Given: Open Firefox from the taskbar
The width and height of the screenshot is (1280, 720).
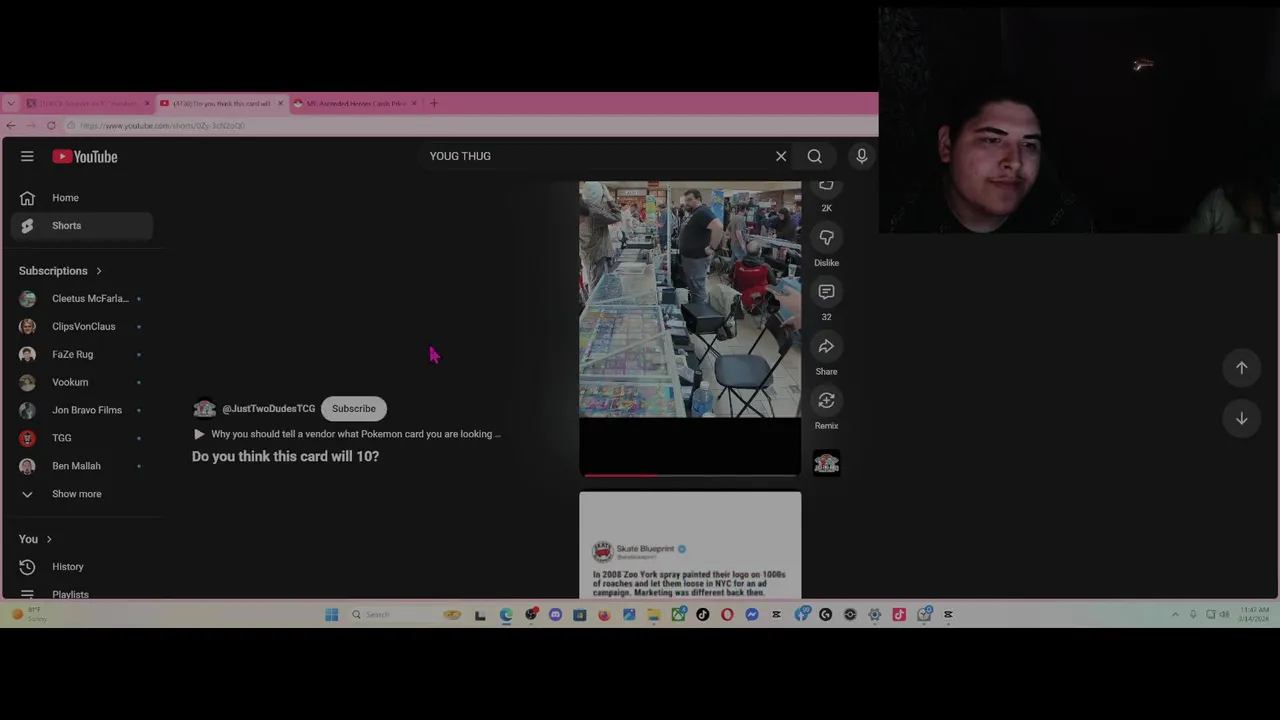Looking at the screenshot, I should pyautogui.click(x=604, y=615).
